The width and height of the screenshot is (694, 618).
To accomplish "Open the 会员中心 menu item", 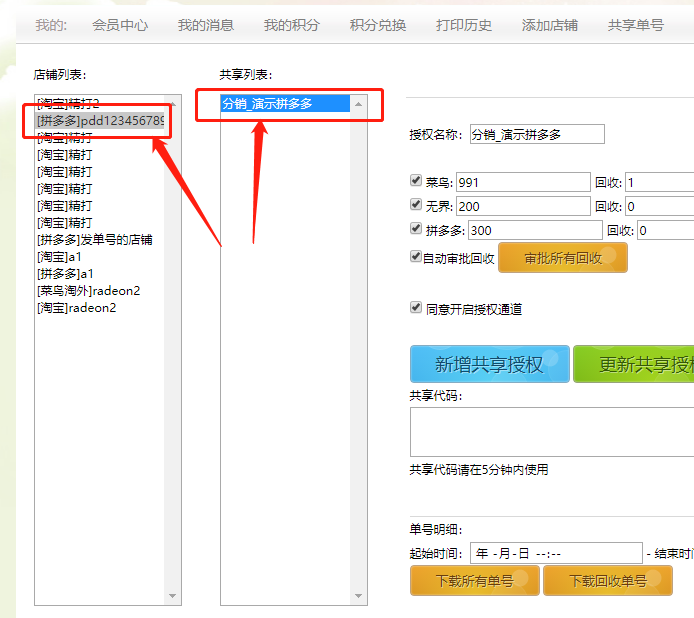I will tap(119, 25).
